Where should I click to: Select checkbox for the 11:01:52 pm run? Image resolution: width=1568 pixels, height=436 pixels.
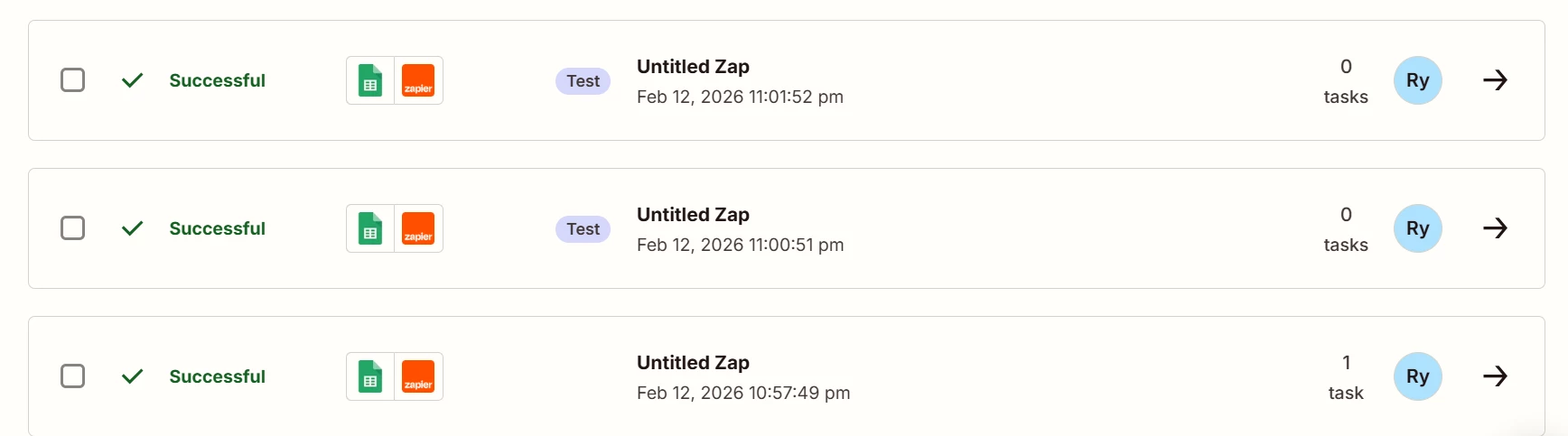[x=72, y=80]
